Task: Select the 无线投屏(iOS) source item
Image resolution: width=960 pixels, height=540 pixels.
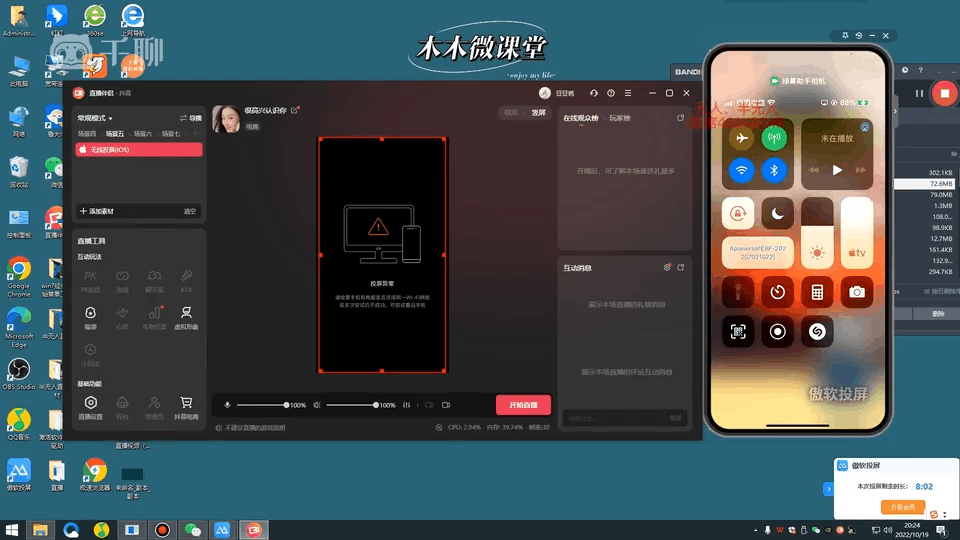Action: (139, 149)
